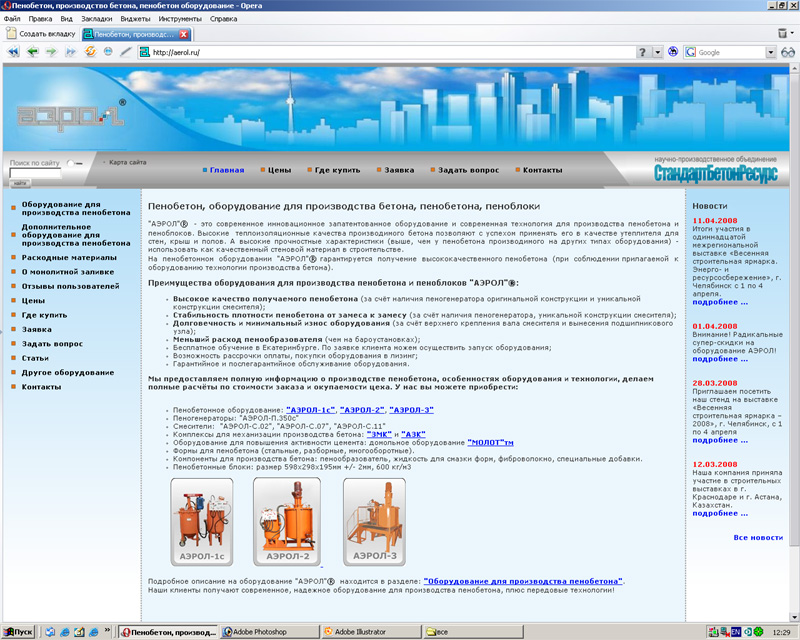
Task: Open the Google search engine dropdown
Action: click(770, 52)
